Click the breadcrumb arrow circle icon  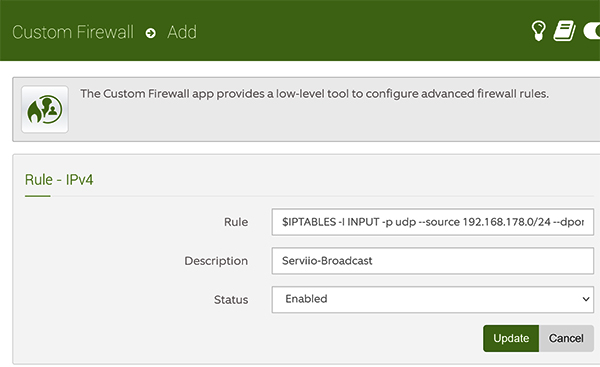click(x=150, y=33)
